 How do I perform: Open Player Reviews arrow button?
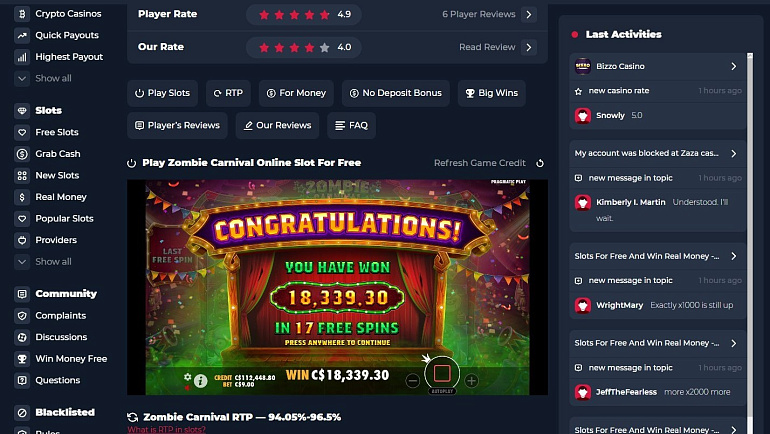(x=529, y=15)
